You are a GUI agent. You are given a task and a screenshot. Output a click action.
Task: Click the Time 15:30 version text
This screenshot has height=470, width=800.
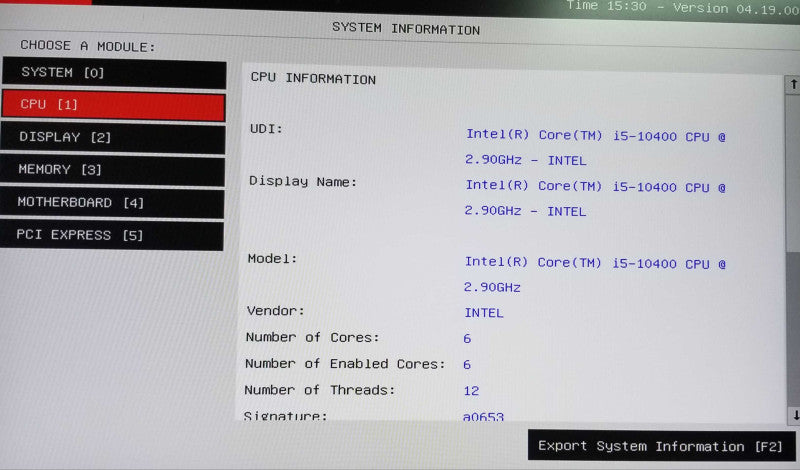(682, 8)
